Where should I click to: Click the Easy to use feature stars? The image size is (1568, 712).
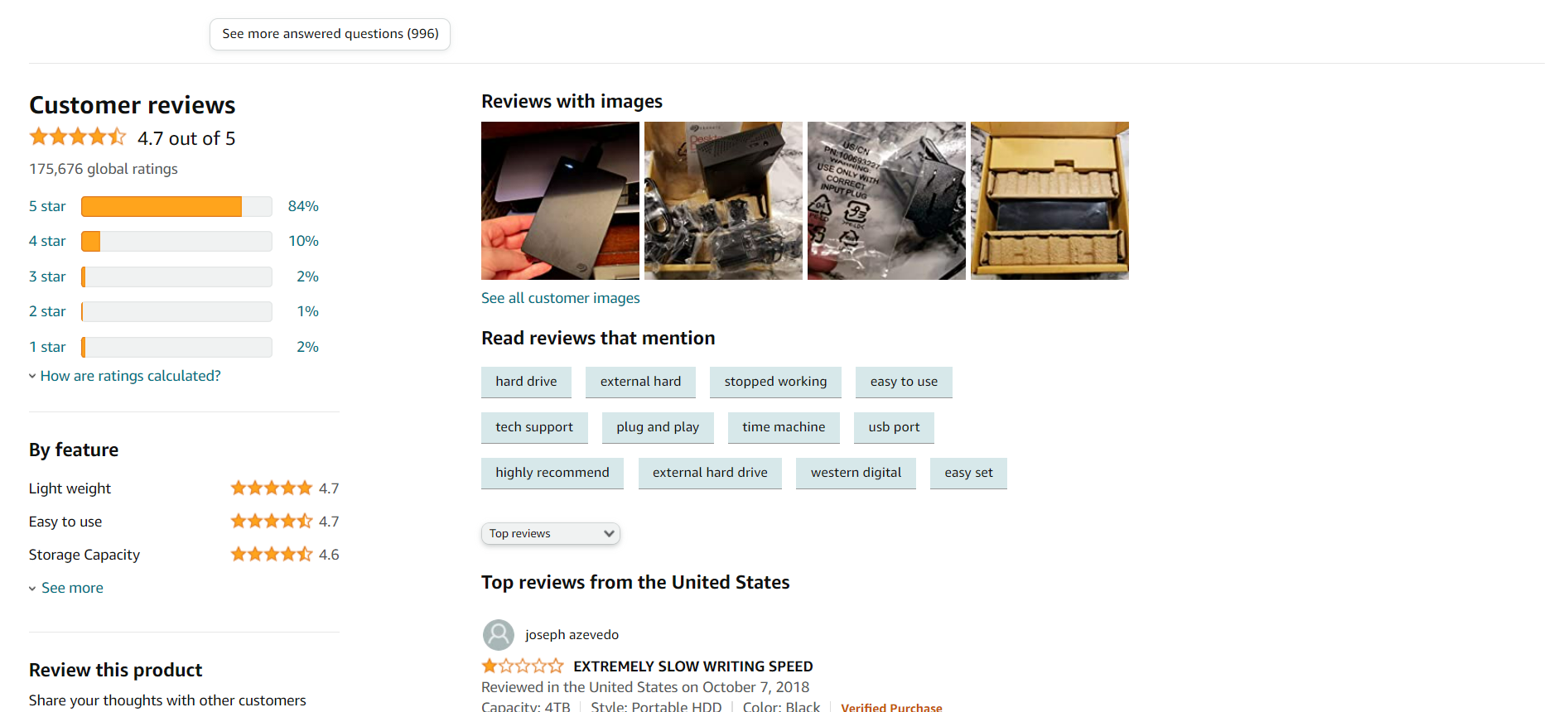tap(272, 522)
